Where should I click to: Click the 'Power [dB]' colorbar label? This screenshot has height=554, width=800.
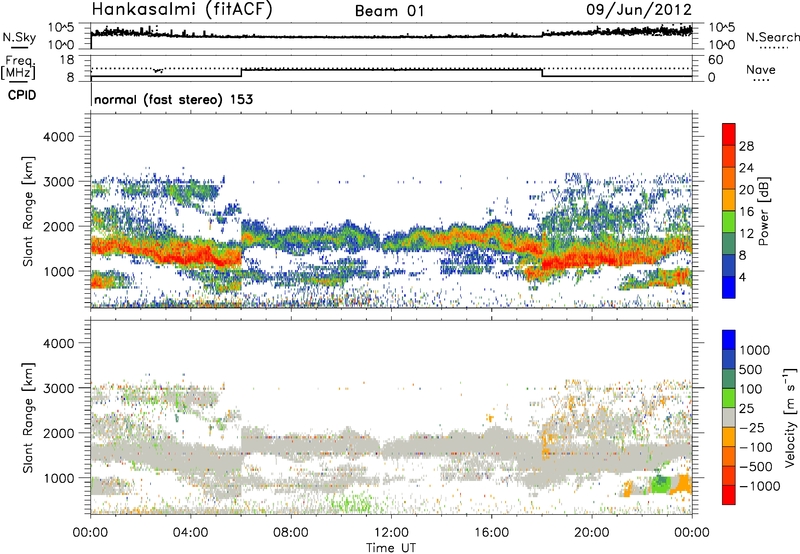(763, 211)
